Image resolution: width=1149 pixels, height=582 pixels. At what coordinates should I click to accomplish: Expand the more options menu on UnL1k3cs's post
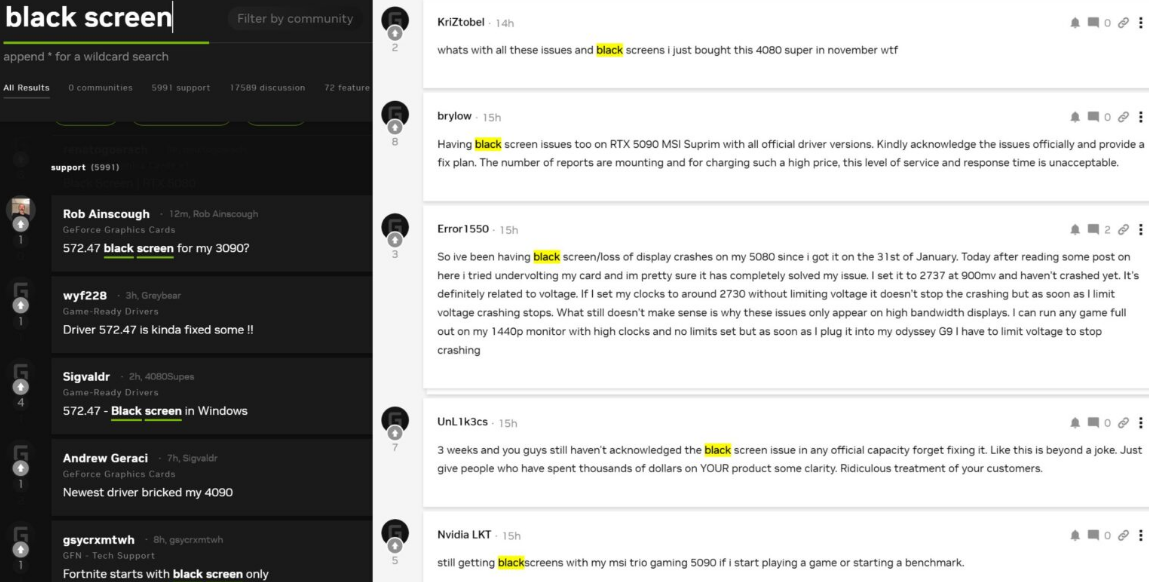pyautogui.click(x=1140, y=423)
